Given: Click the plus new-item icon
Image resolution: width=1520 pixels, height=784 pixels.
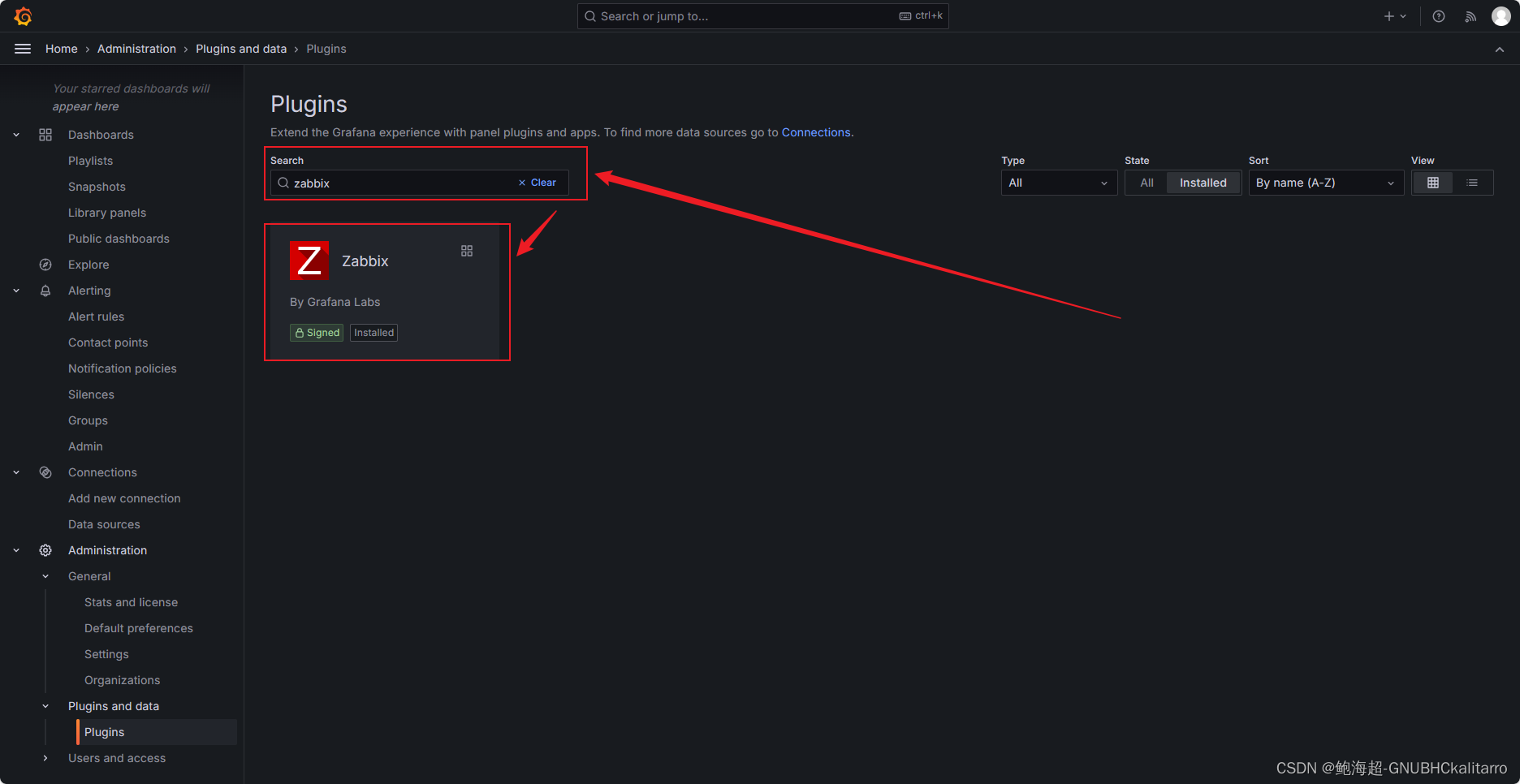Looking at the screenshot, I should point(1388,16).
